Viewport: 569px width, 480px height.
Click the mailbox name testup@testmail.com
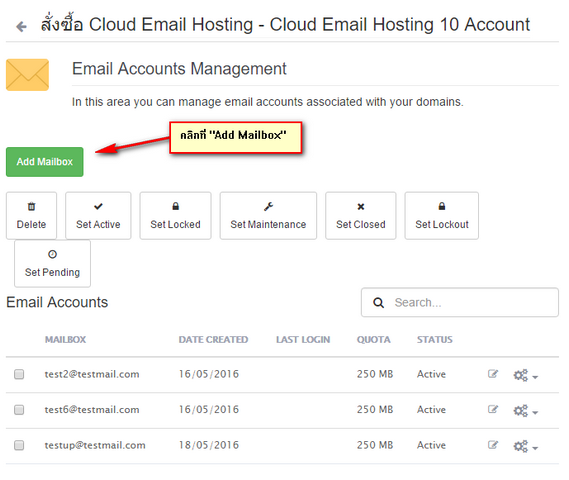tap(95, 445)
